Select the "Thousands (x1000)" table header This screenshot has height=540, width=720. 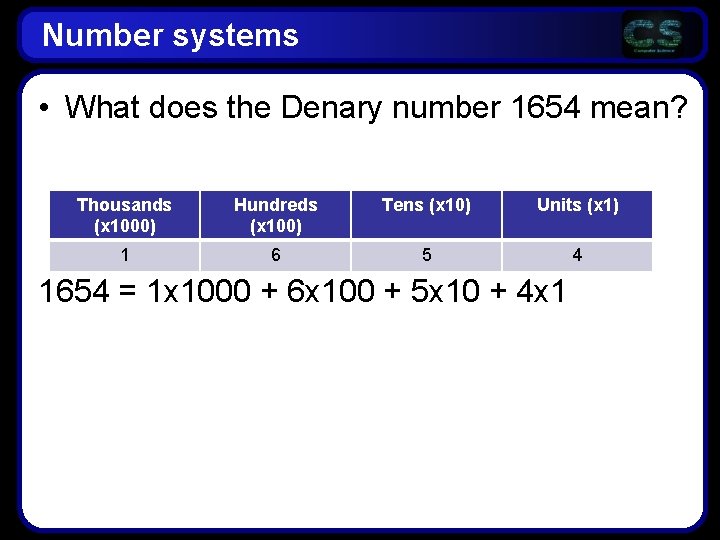click(x=124, y=214)
